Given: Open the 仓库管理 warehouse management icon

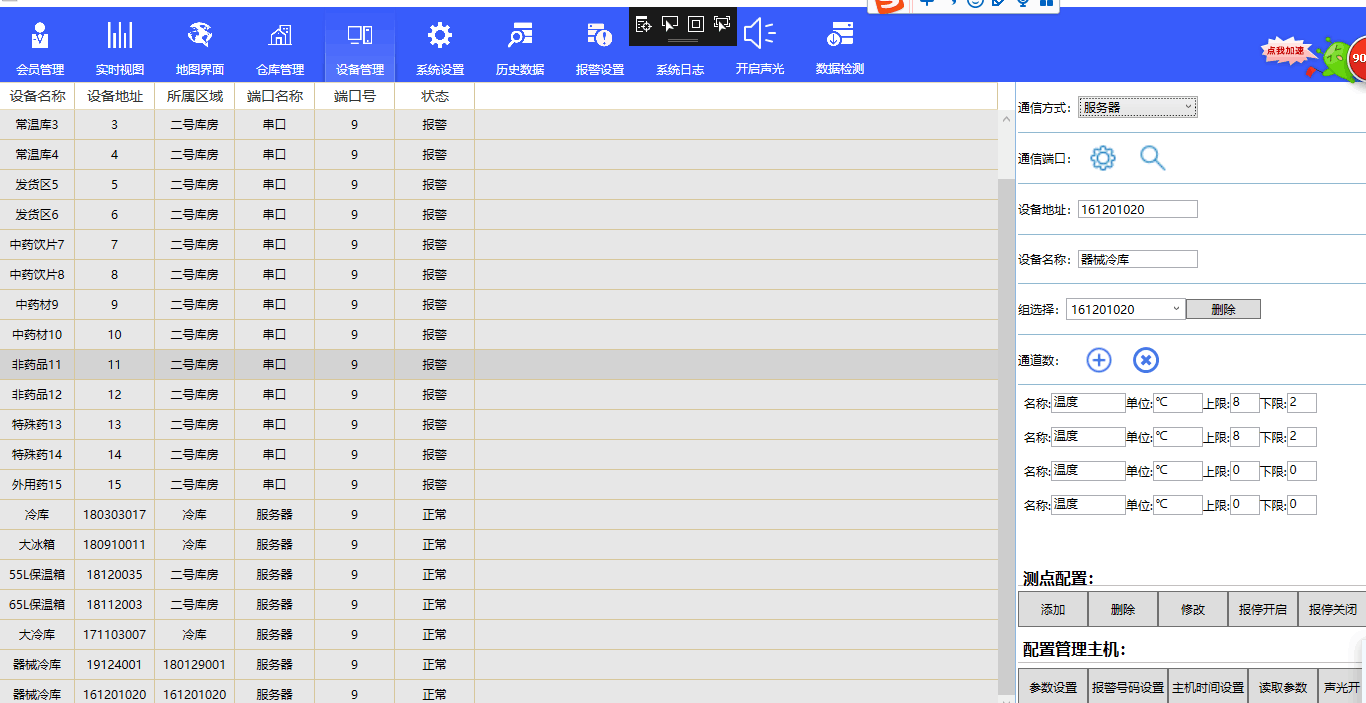Looking at the screenshot, I should [280, 36].
